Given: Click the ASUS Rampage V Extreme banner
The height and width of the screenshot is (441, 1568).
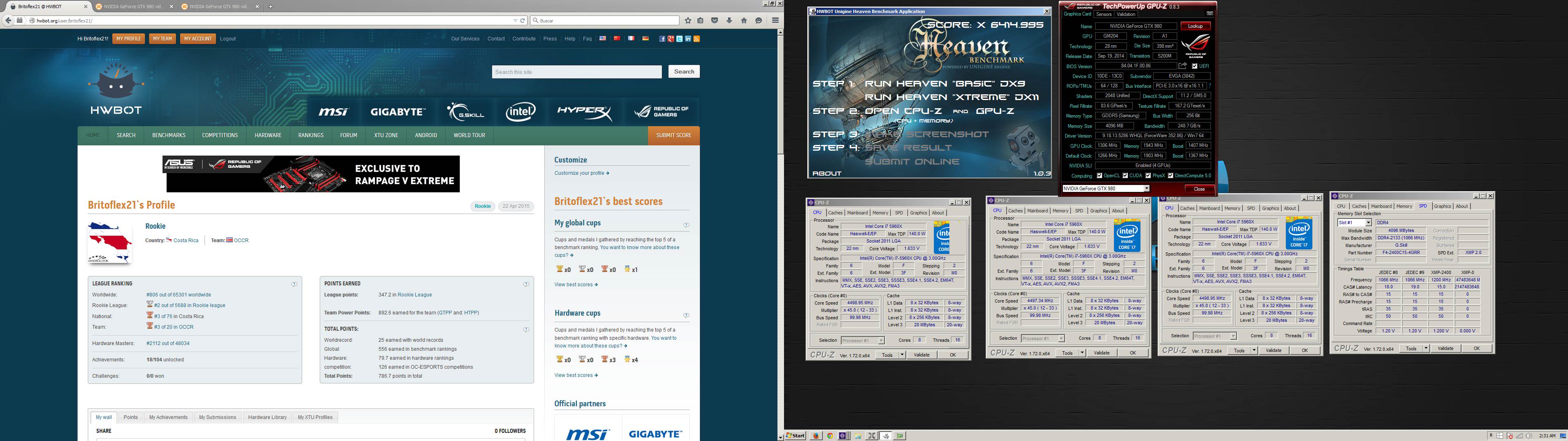Looking at the screenshot, I should [x=311, y=174].
